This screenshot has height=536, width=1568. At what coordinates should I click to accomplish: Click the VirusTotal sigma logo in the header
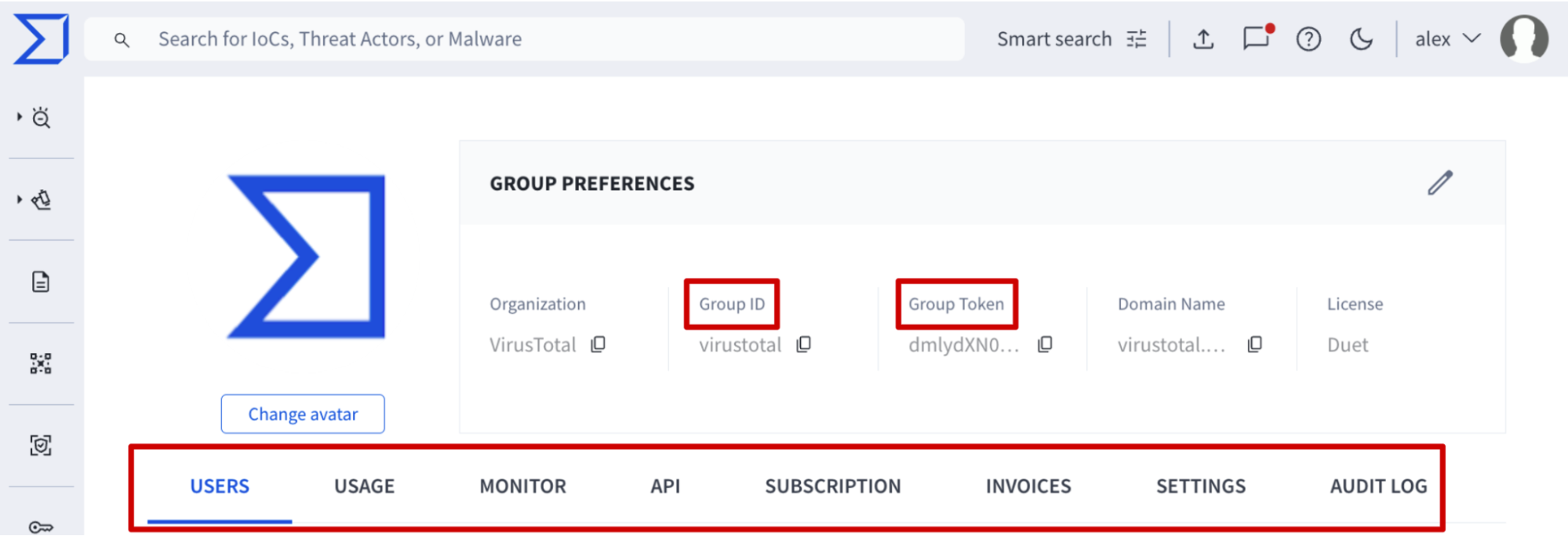(41, 38)
